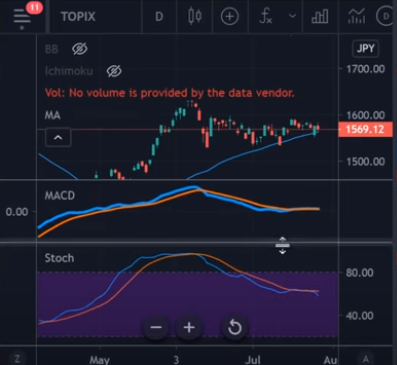Viewport: 397px width, 365px height.
Task: Toggle BB indicator visibility eye
Action: [80, 49]
